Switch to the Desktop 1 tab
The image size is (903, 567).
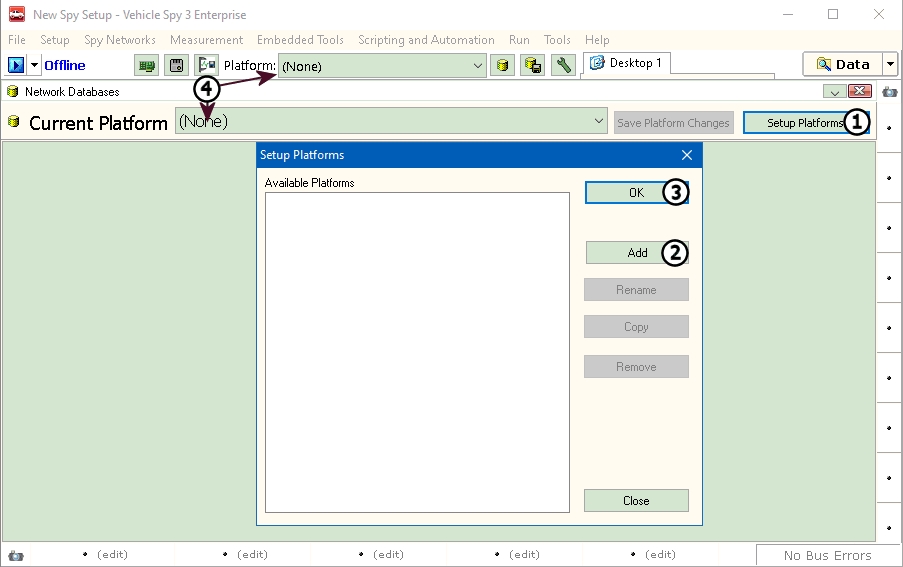(627, 63)
